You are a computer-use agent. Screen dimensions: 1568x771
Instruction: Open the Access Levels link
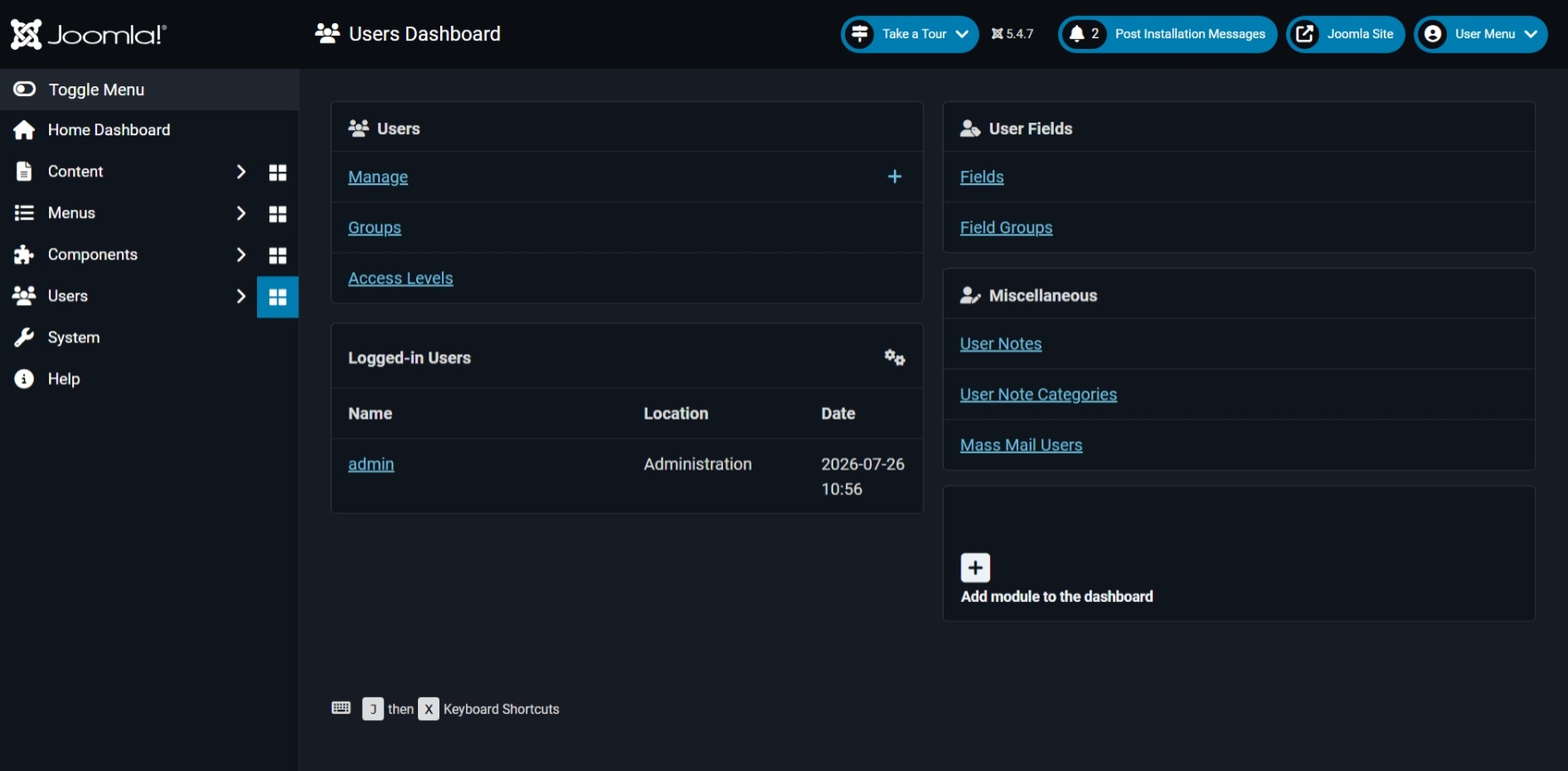point(400,278)
